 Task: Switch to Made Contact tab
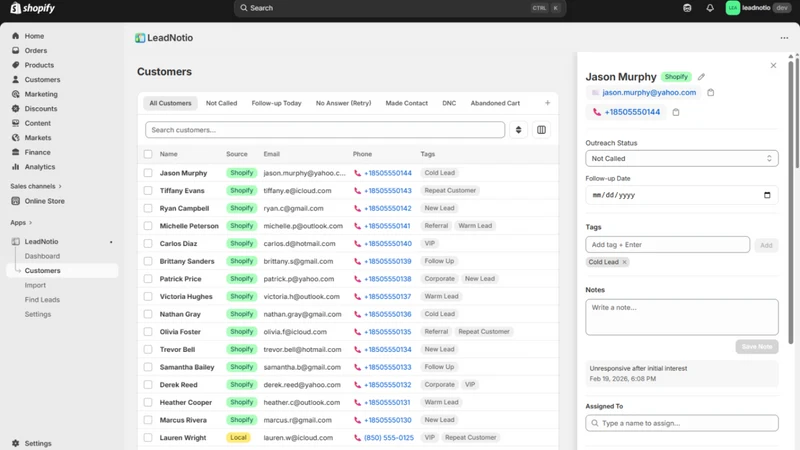click(x=407, y=103)
